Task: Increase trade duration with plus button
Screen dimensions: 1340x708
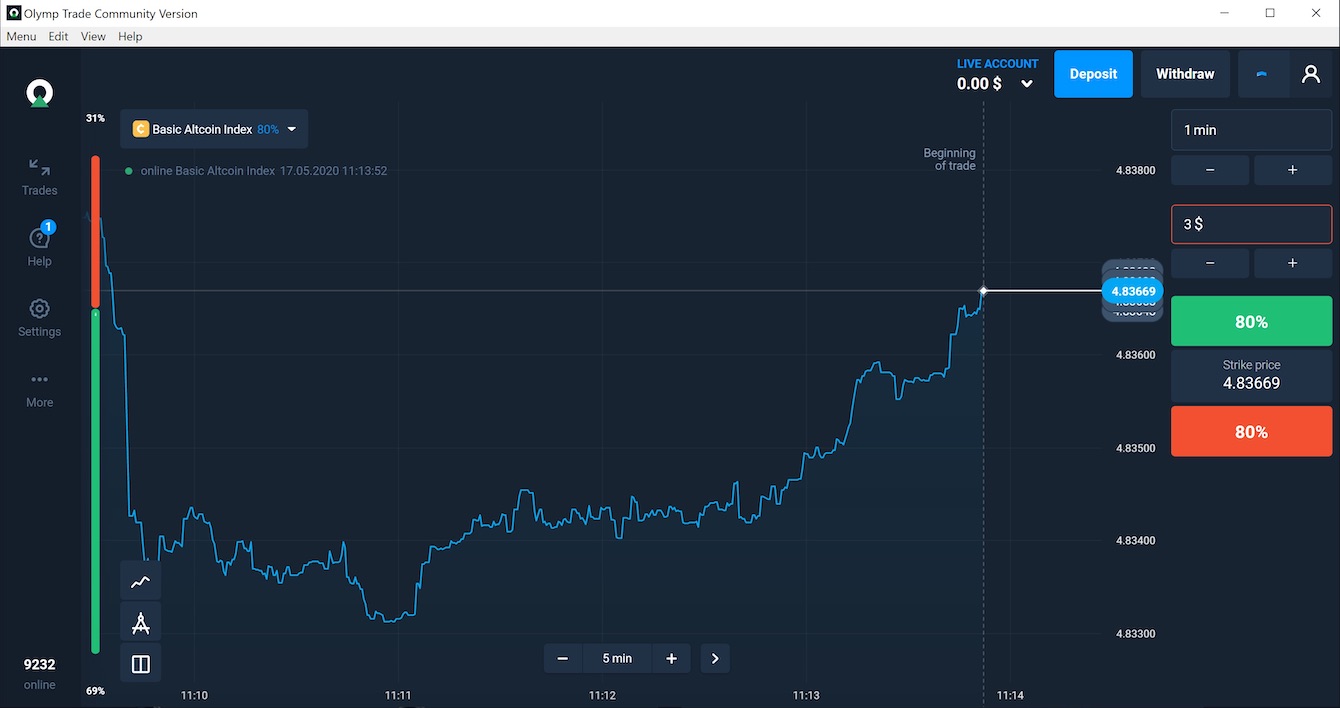Action: pyautogui.click(x=1292, y=170)
